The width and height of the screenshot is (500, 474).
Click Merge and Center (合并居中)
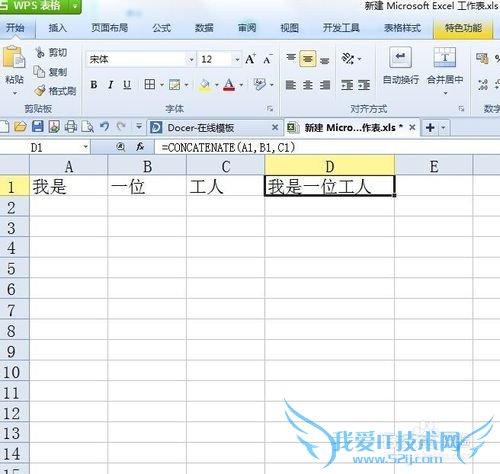445,66
